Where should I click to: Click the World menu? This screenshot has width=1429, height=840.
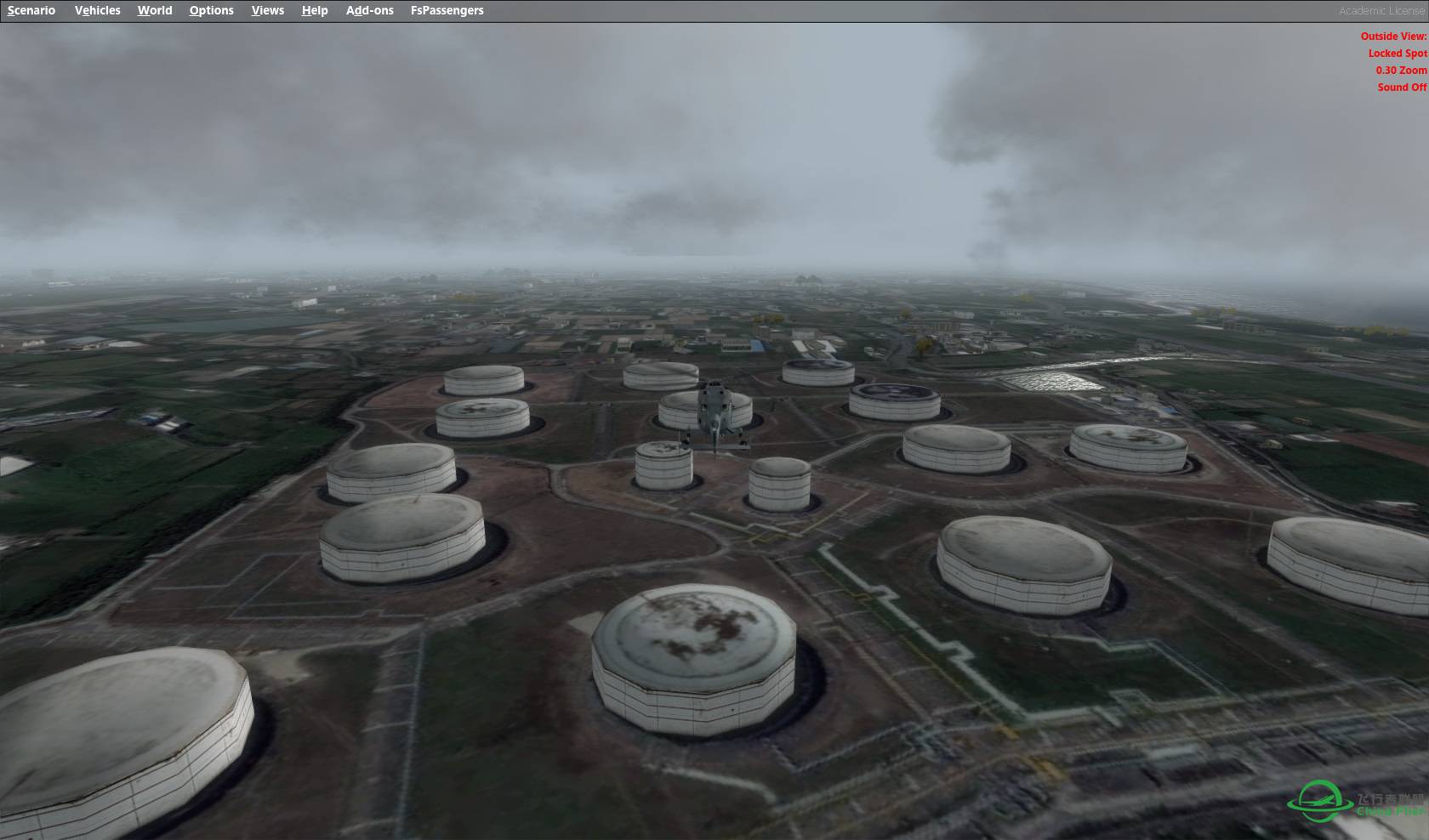[155, 10]
